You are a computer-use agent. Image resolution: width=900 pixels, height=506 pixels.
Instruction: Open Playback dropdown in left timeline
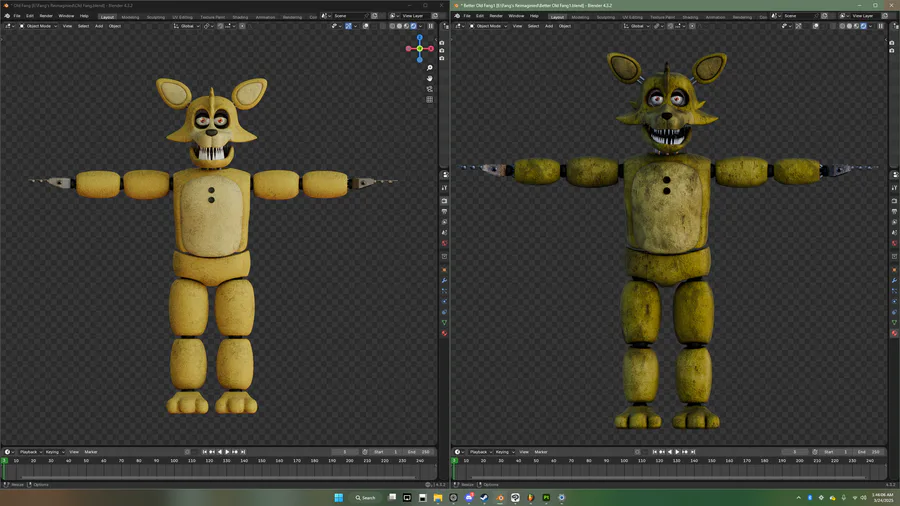pos(31,452)
